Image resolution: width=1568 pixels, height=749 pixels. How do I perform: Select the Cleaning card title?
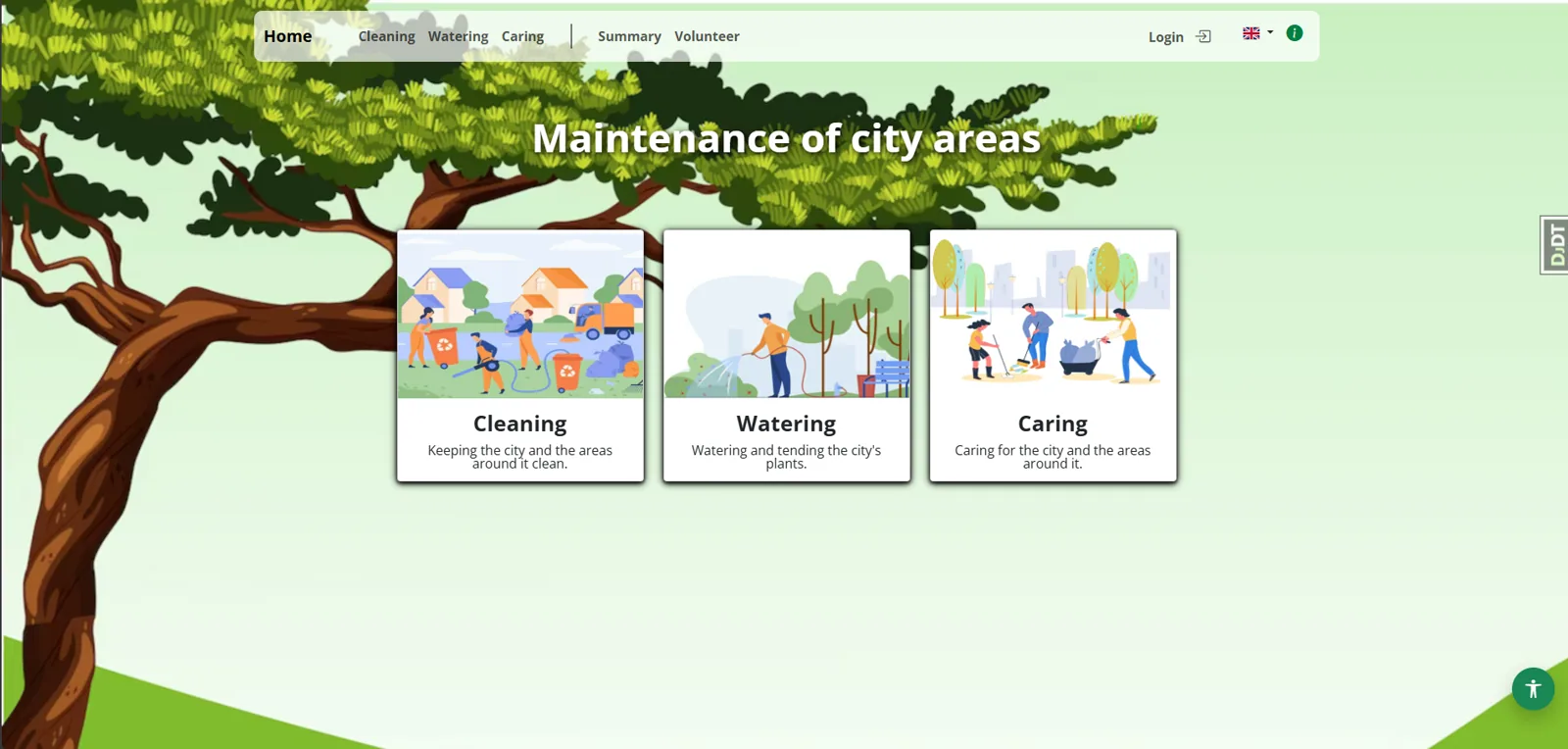pos(520,424)
